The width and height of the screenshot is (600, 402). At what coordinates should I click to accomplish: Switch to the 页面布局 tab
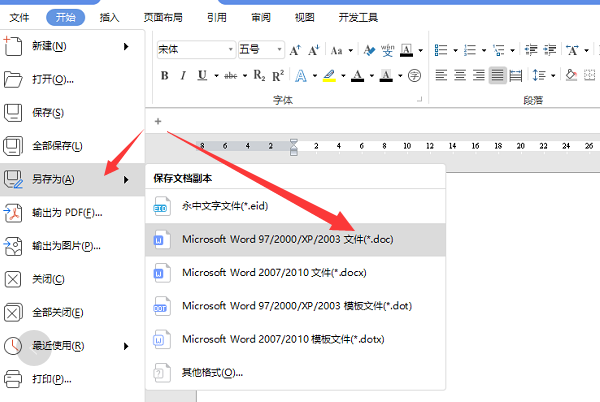tap(162, 17)
